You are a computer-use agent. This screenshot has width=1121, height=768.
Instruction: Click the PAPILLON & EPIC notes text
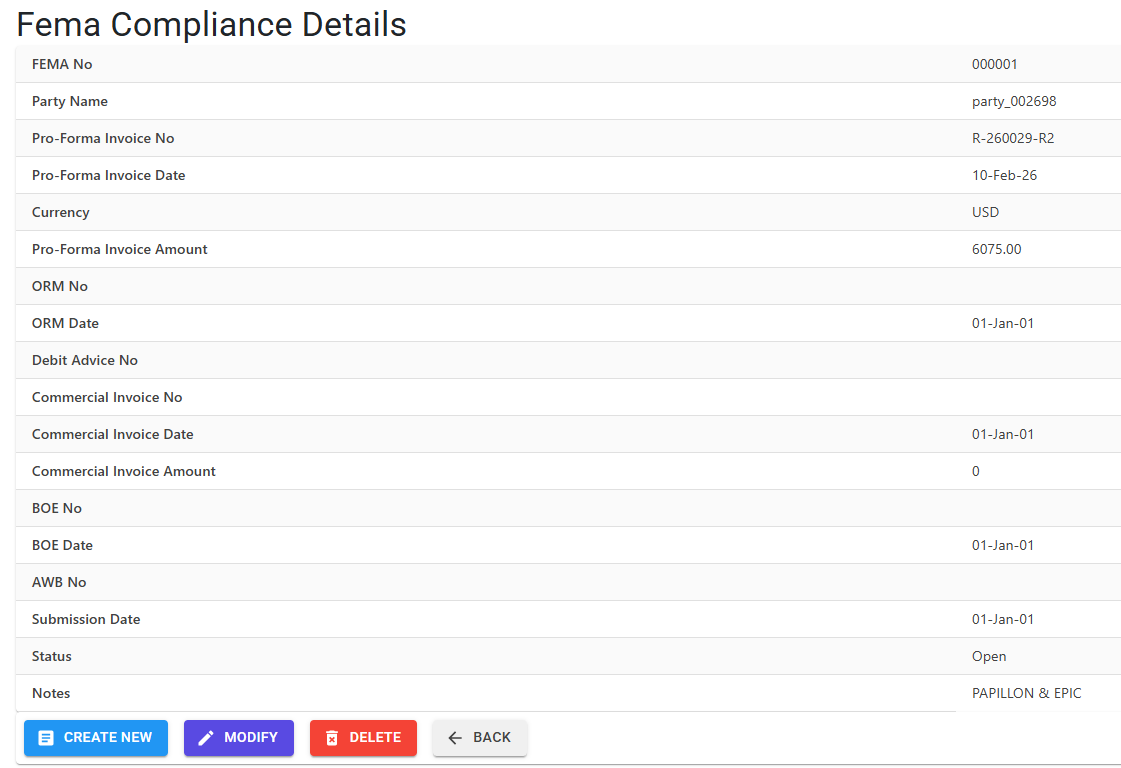coord(1027,694)
